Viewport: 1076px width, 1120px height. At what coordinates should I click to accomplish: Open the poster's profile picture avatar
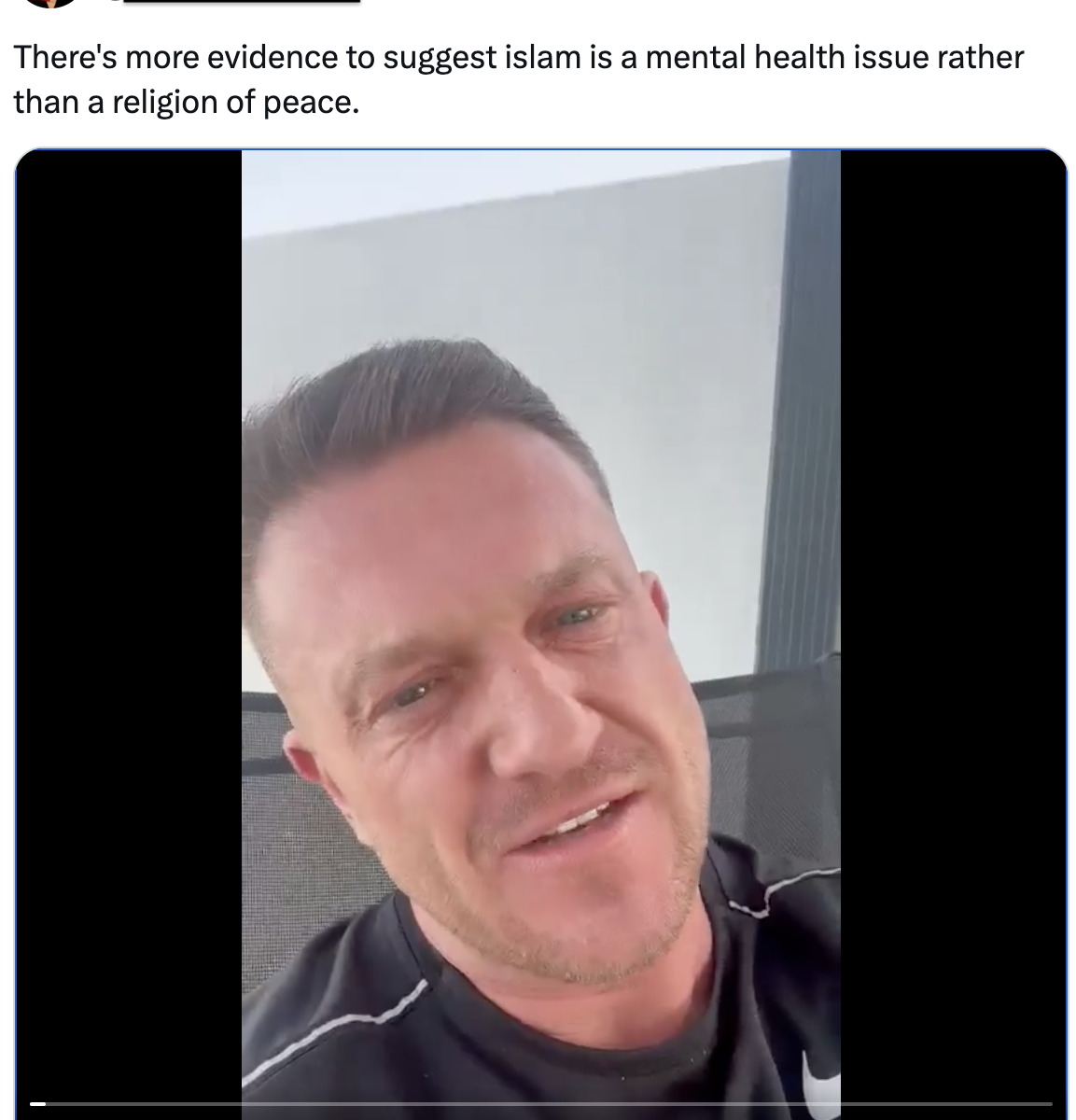coord(50,3)
